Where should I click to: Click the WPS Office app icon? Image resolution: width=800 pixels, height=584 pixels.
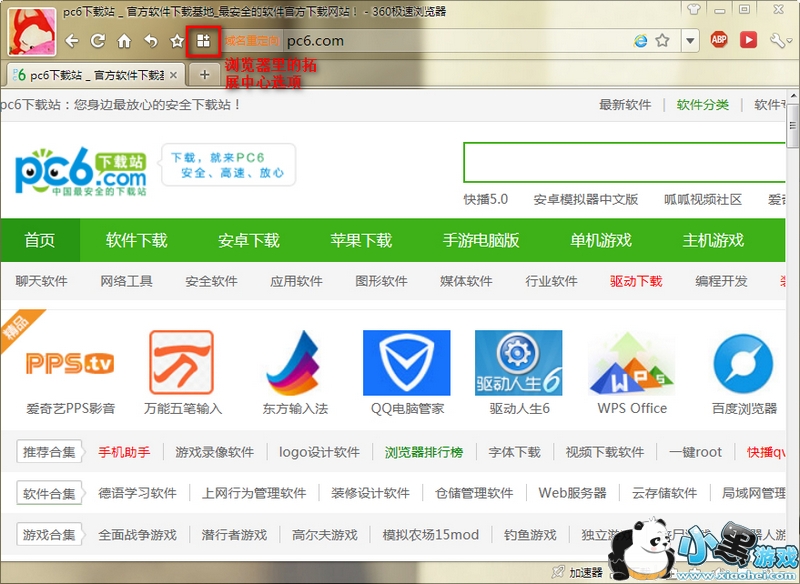click(632, 363)
